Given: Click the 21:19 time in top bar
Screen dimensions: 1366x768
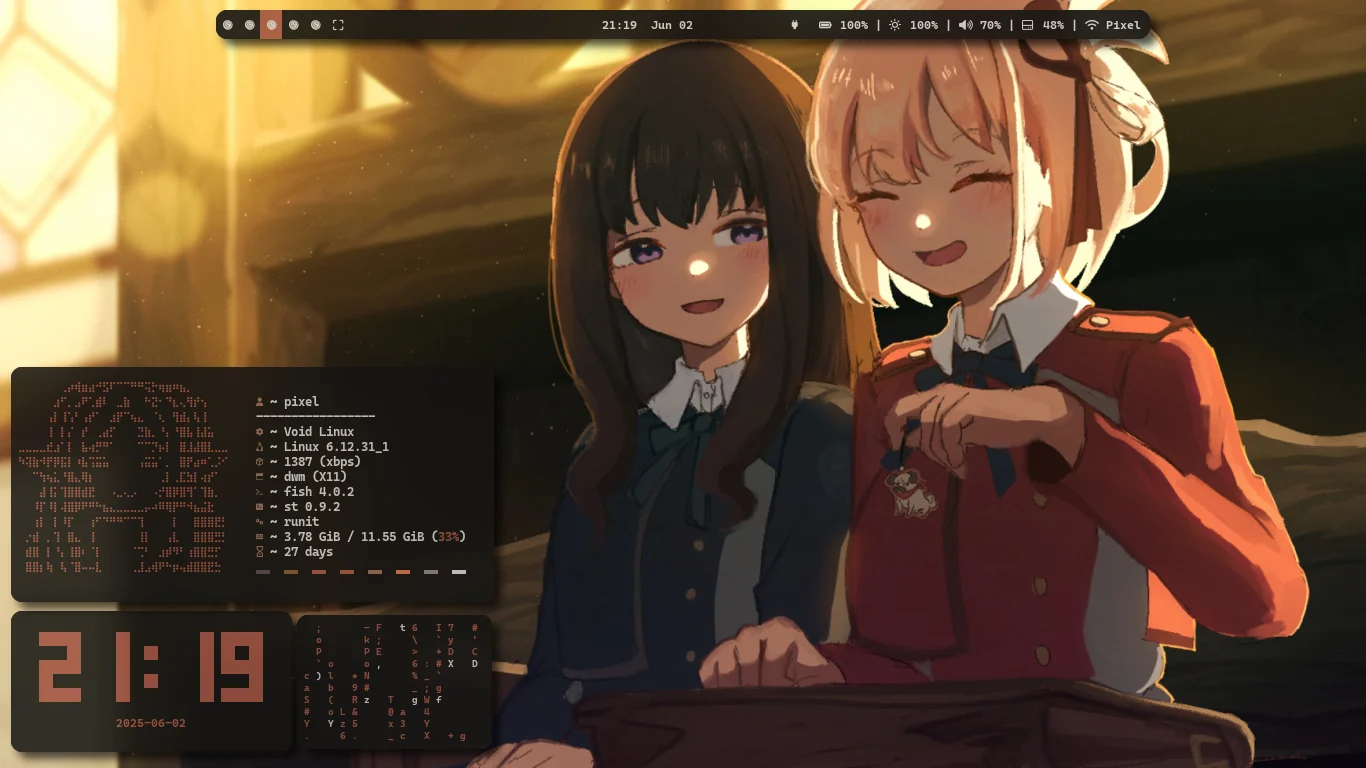Looking at the screenshot, I should 620,25.
